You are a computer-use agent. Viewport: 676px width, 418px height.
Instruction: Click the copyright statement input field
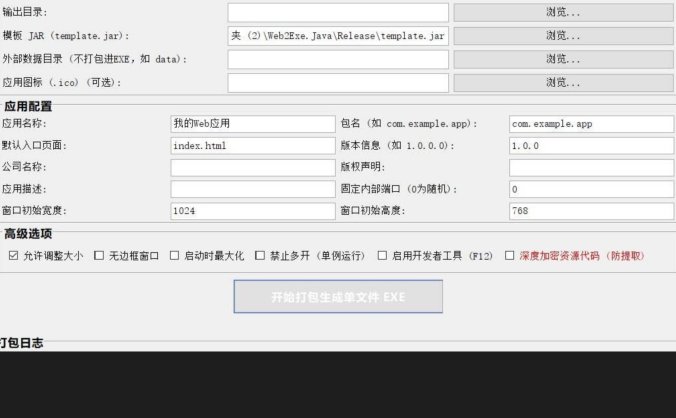(x=591, y=167)
